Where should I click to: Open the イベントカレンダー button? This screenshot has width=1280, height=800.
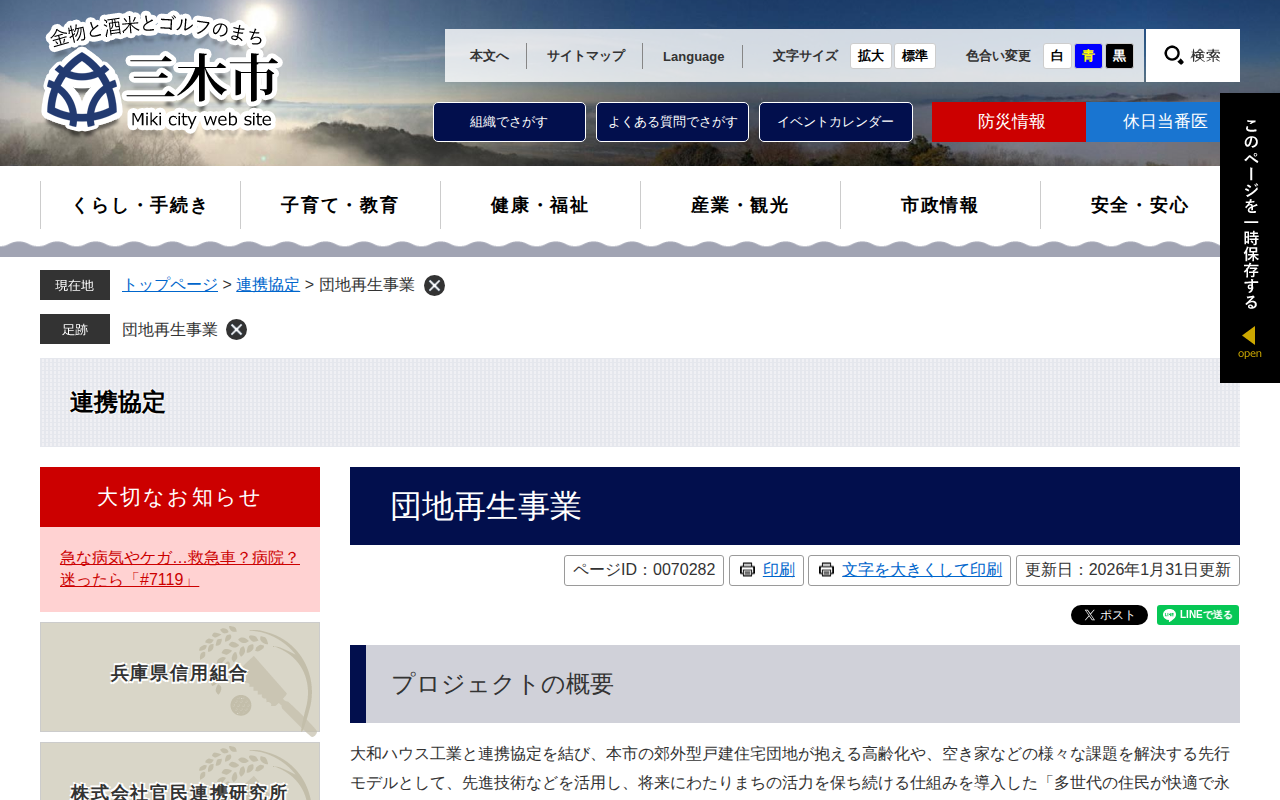(836, 122)
